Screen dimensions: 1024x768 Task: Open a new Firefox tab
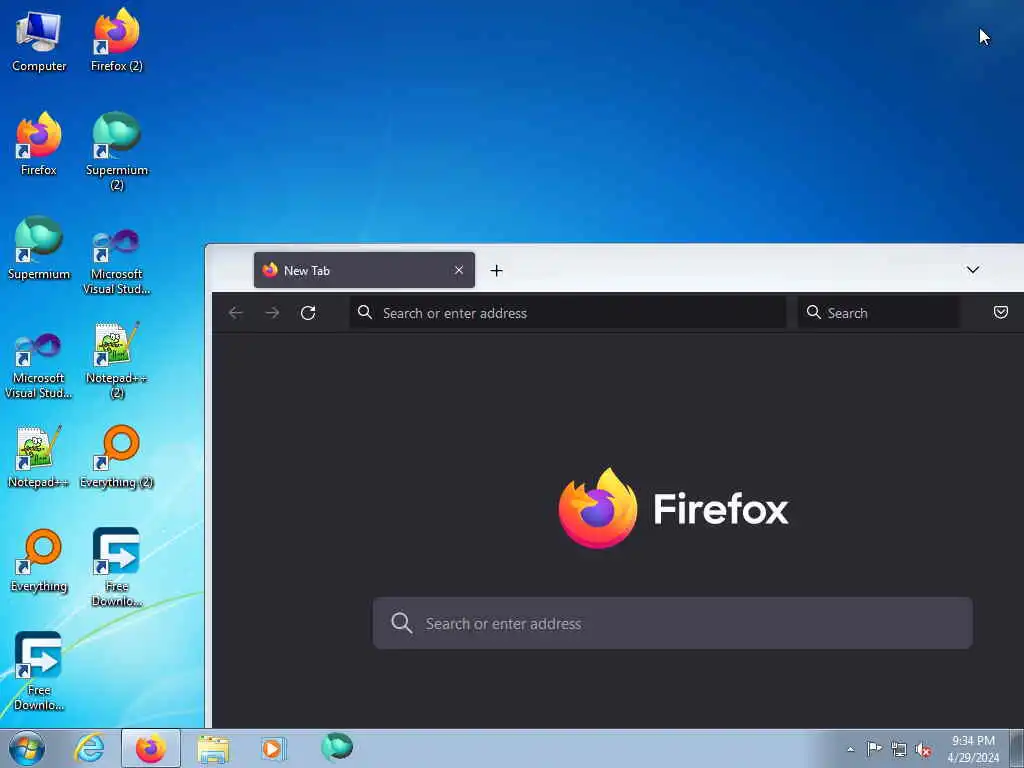click(x=496, y=270)
